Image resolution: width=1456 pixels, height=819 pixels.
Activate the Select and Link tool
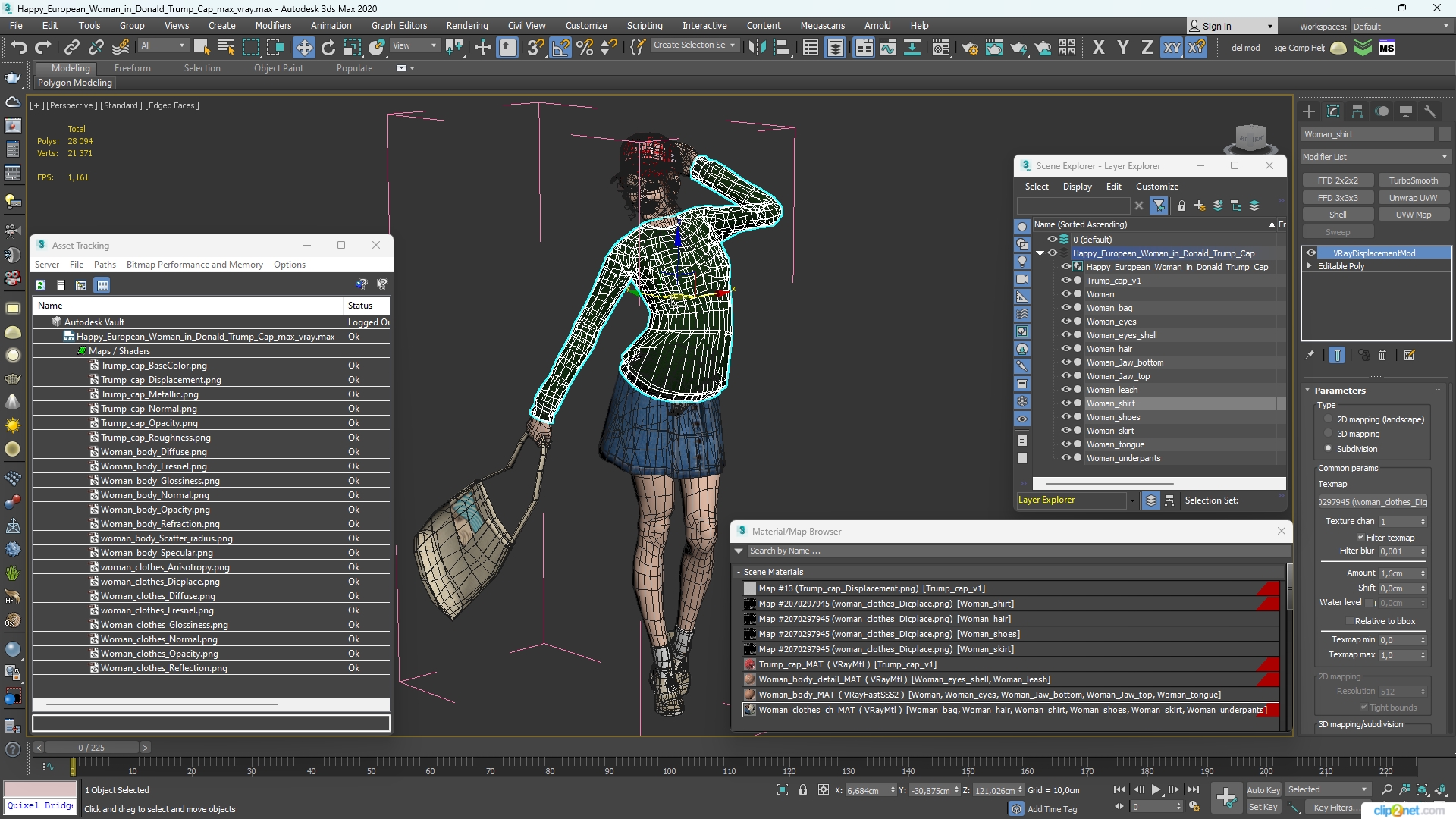pyautogui.click(x=71, y=48)
